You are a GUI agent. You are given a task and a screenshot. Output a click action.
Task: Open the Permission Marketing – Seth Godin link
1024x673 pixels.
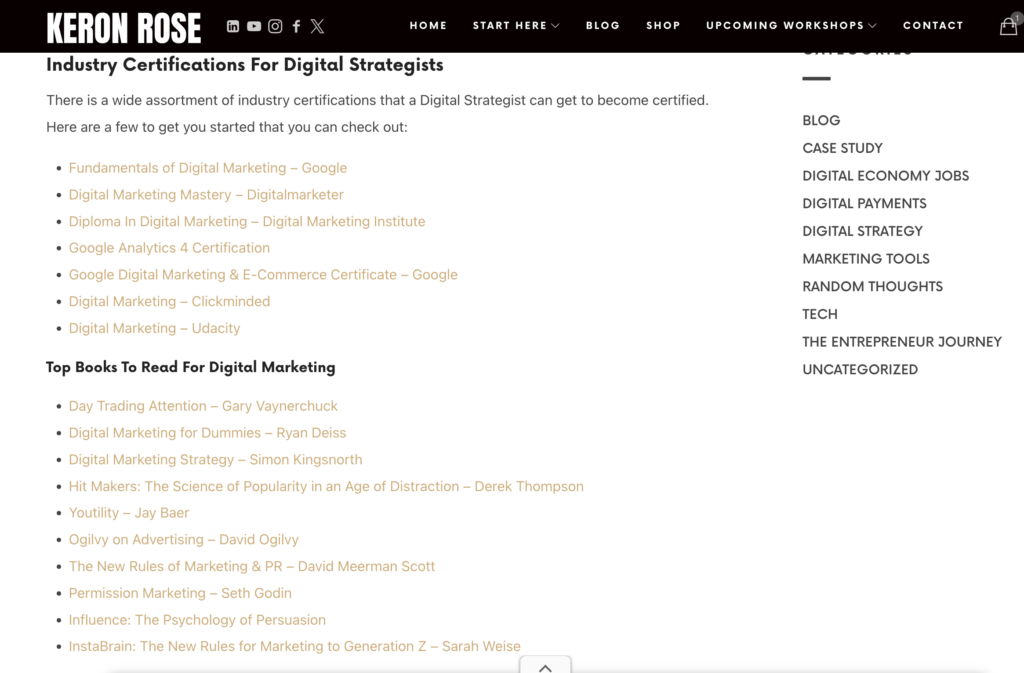tap(180, 593)
